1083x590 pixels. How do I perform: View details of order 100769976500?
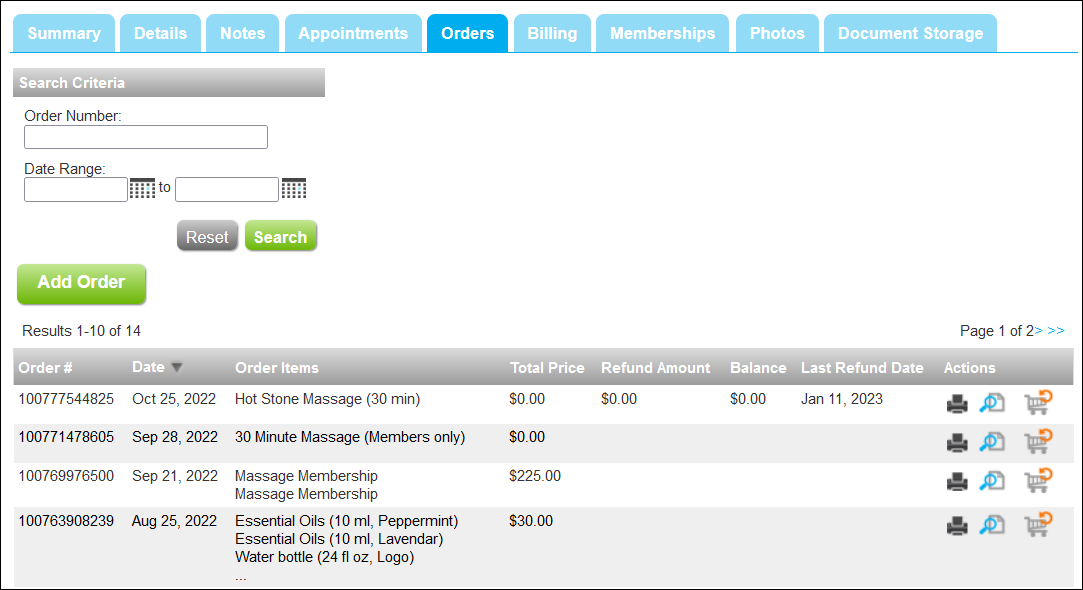tap(992, 480)
